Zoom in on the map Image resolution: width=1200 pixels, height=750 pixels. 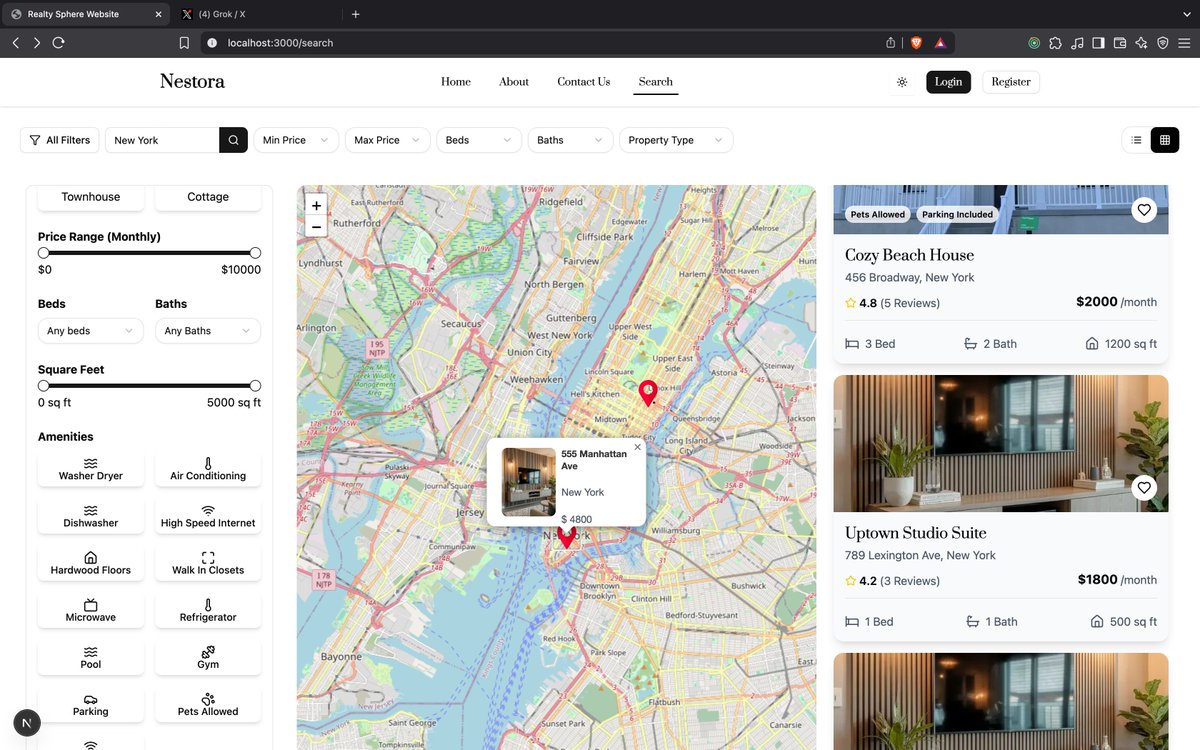316,205
